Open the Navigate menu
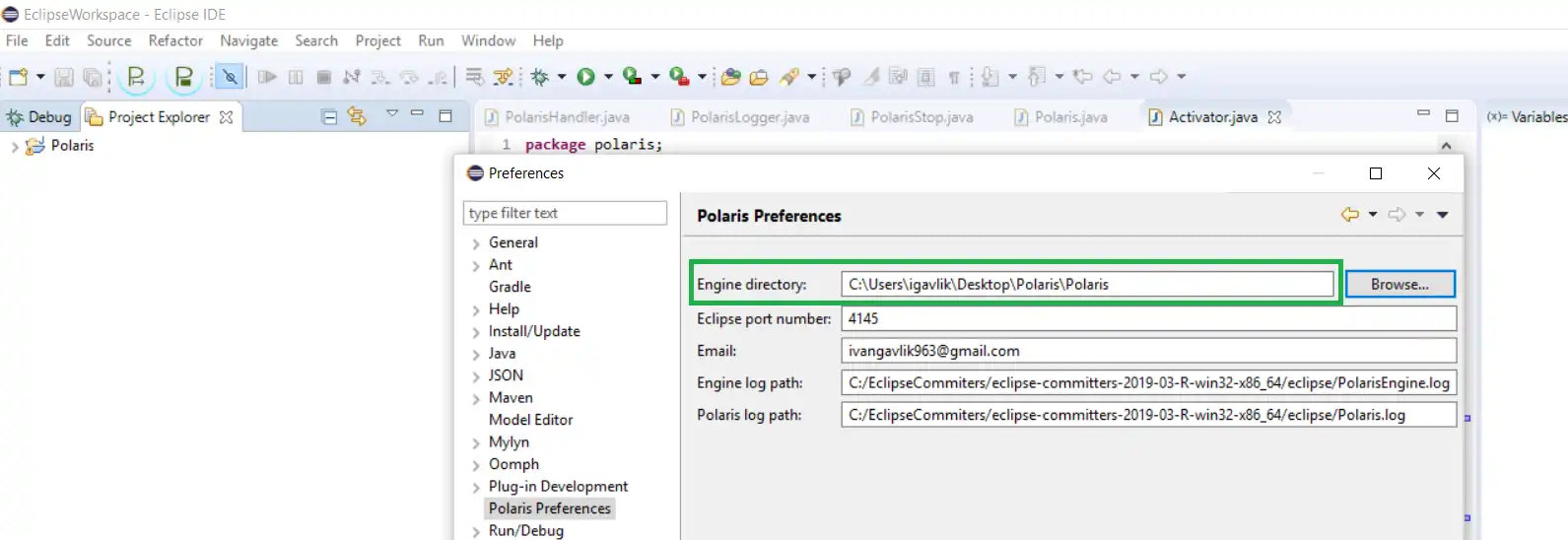Viewport: 1568px width, 540px height. [248, 40]
